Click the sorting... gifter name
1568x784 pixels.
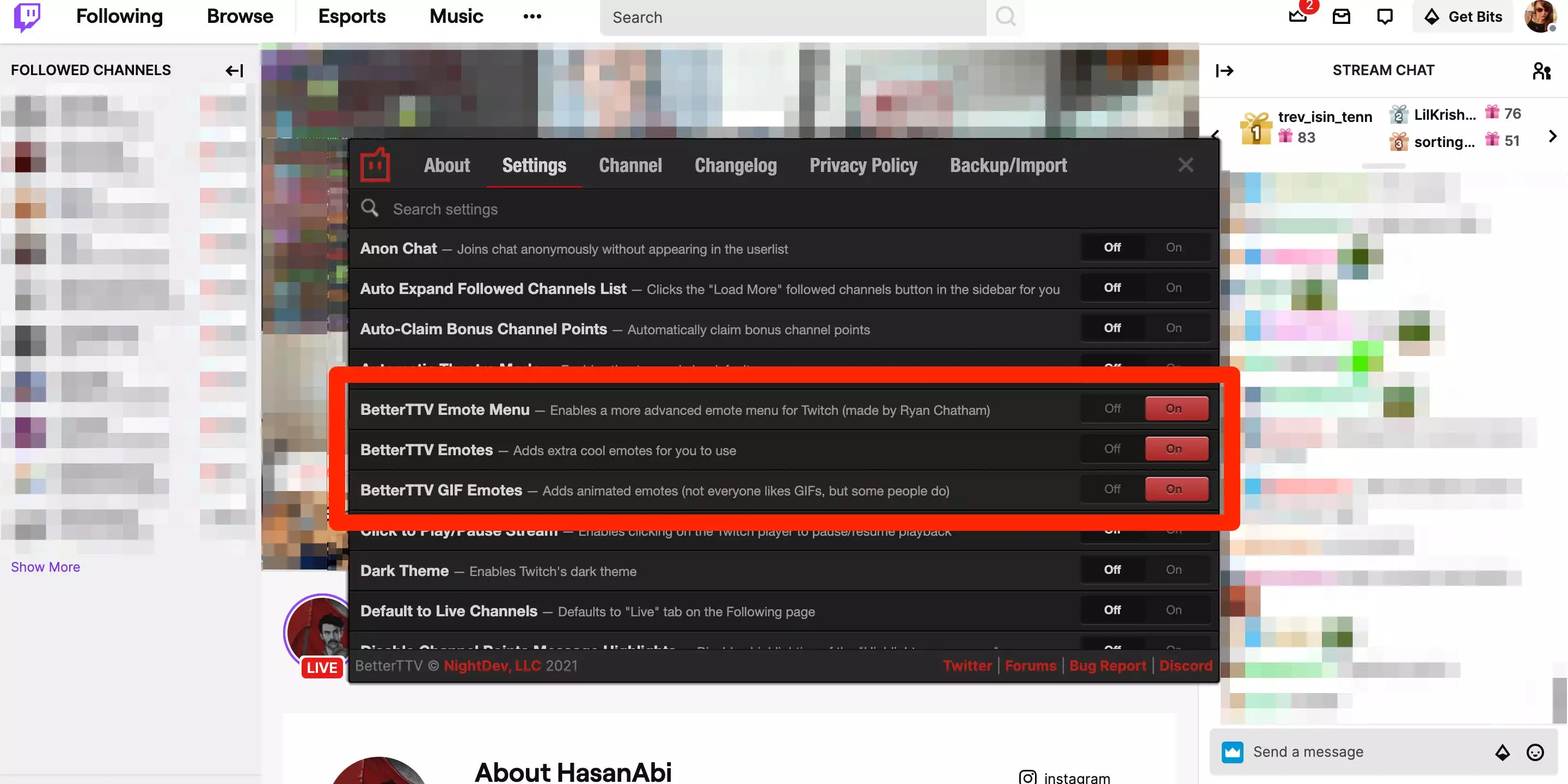1444,142
